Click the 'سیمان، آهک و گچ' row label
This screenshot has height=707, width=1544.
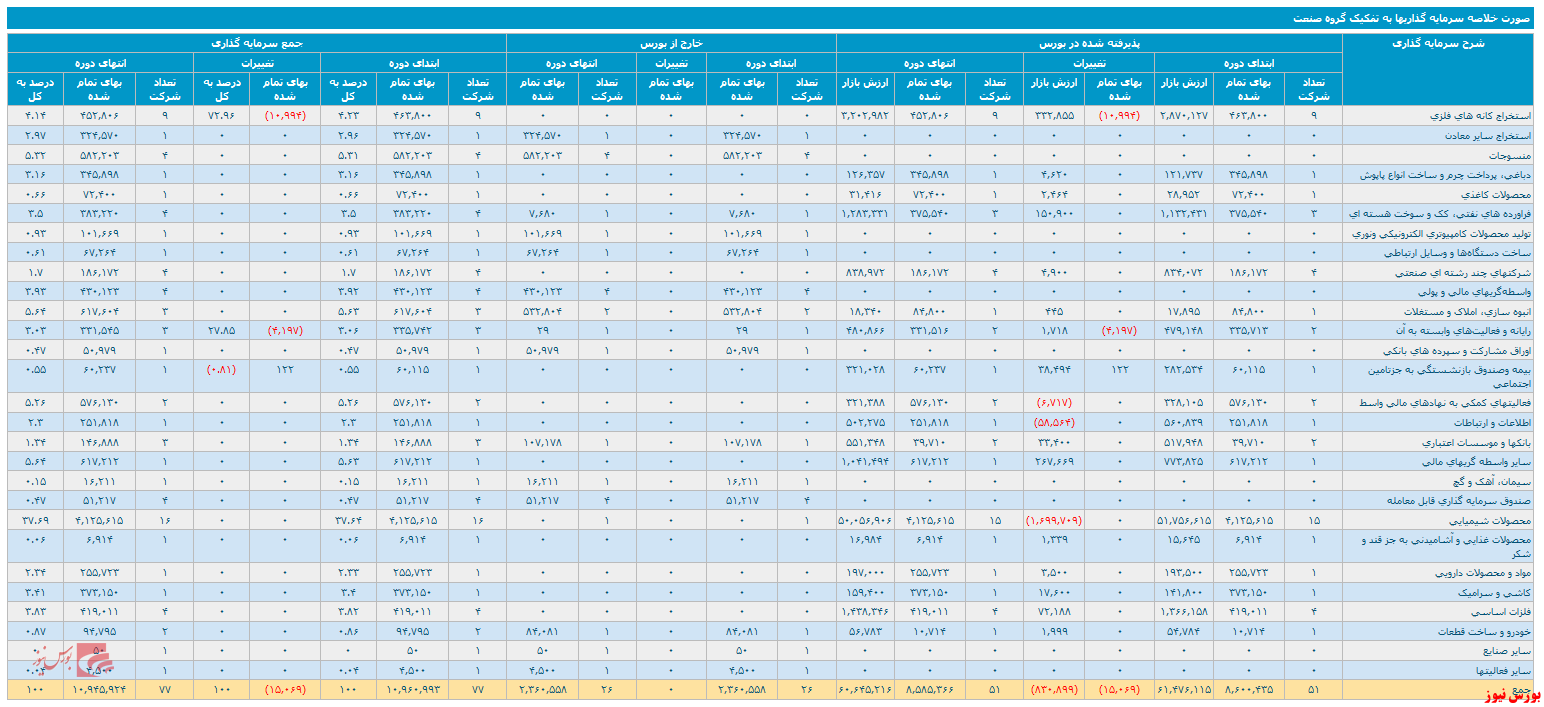pyautogui.click(x=1490, y=480)
